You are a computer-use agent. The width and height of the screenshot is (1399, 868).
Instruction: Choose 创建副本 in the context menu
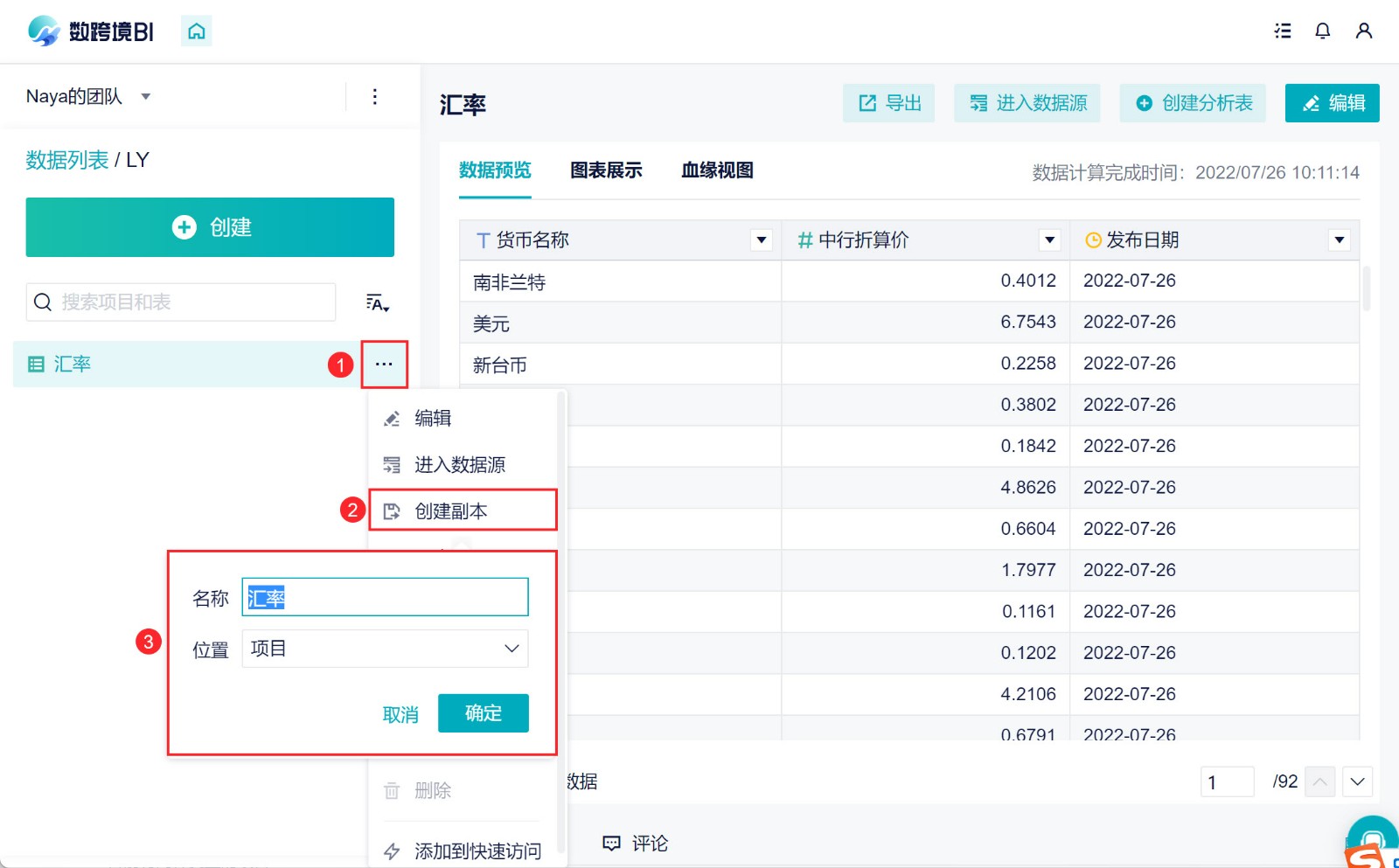pos(463,510)
